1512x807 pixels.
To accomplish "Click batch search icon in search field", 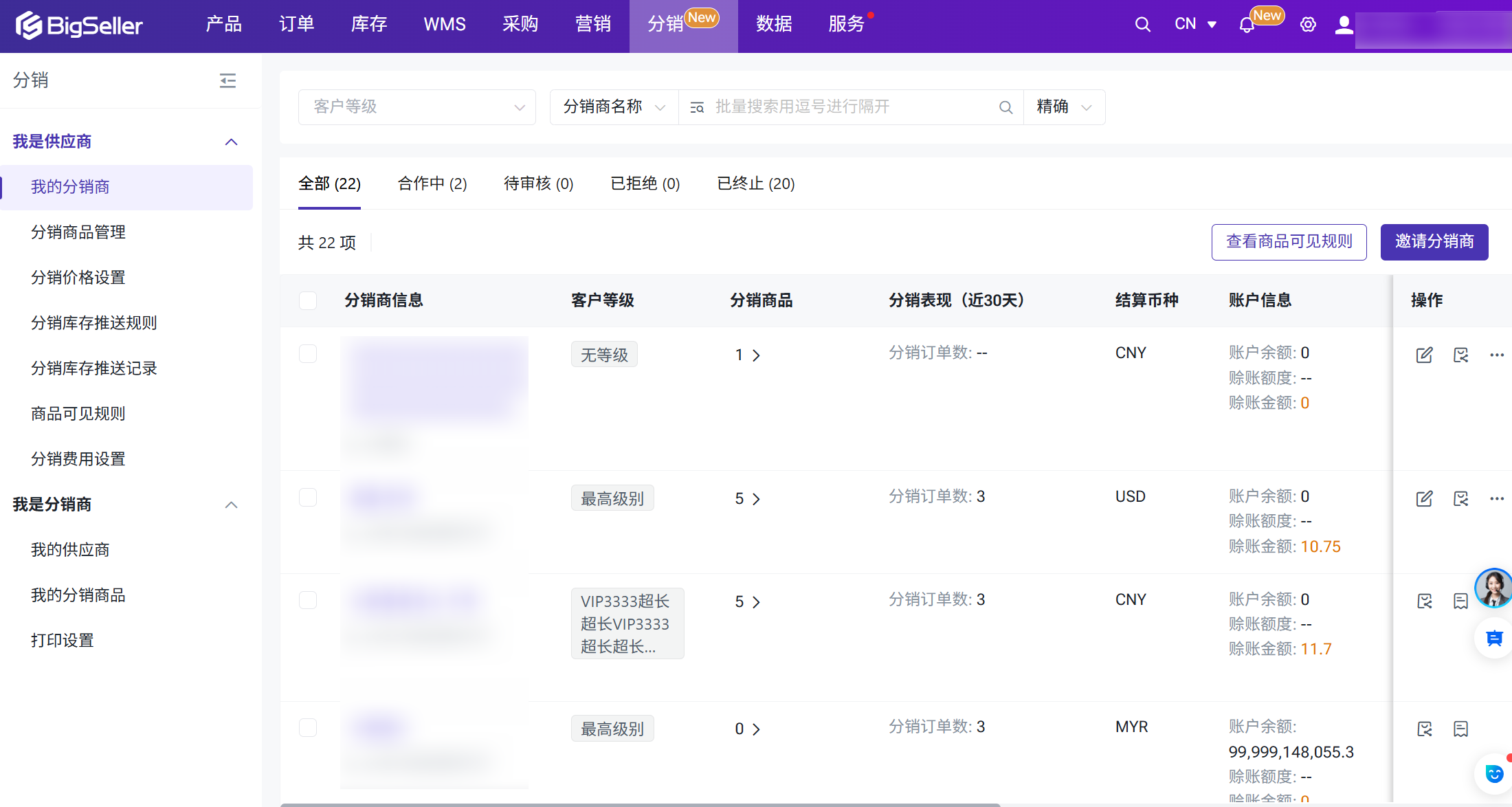I will 697,107.
